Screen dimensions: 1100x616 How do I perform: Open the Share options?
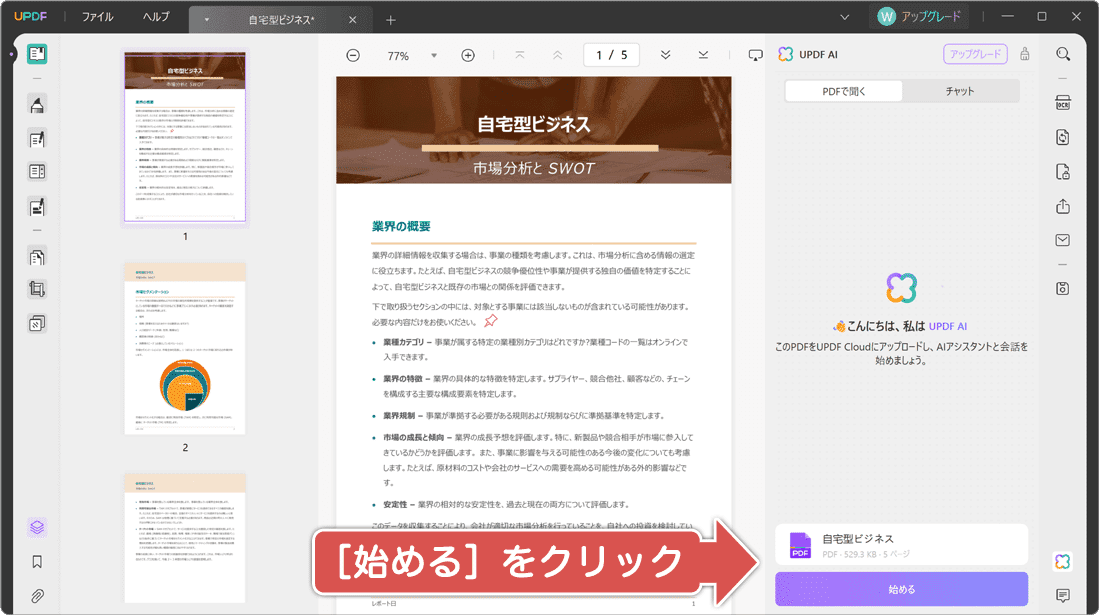tap(1063, 207)
